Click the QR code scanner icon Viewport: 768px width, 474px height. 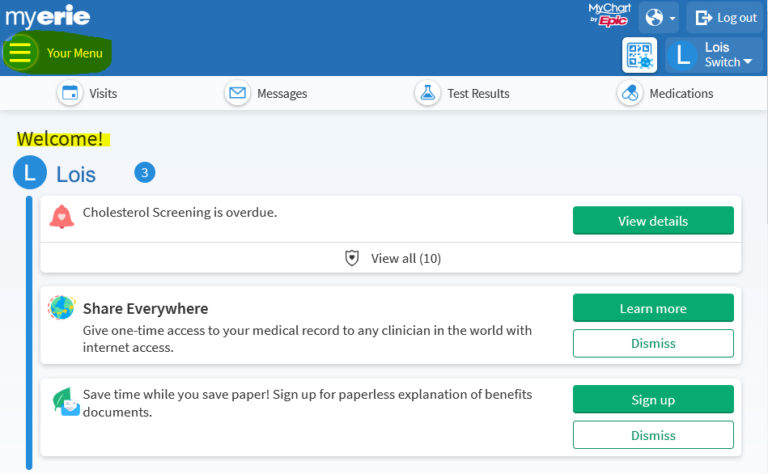point(639,55)
